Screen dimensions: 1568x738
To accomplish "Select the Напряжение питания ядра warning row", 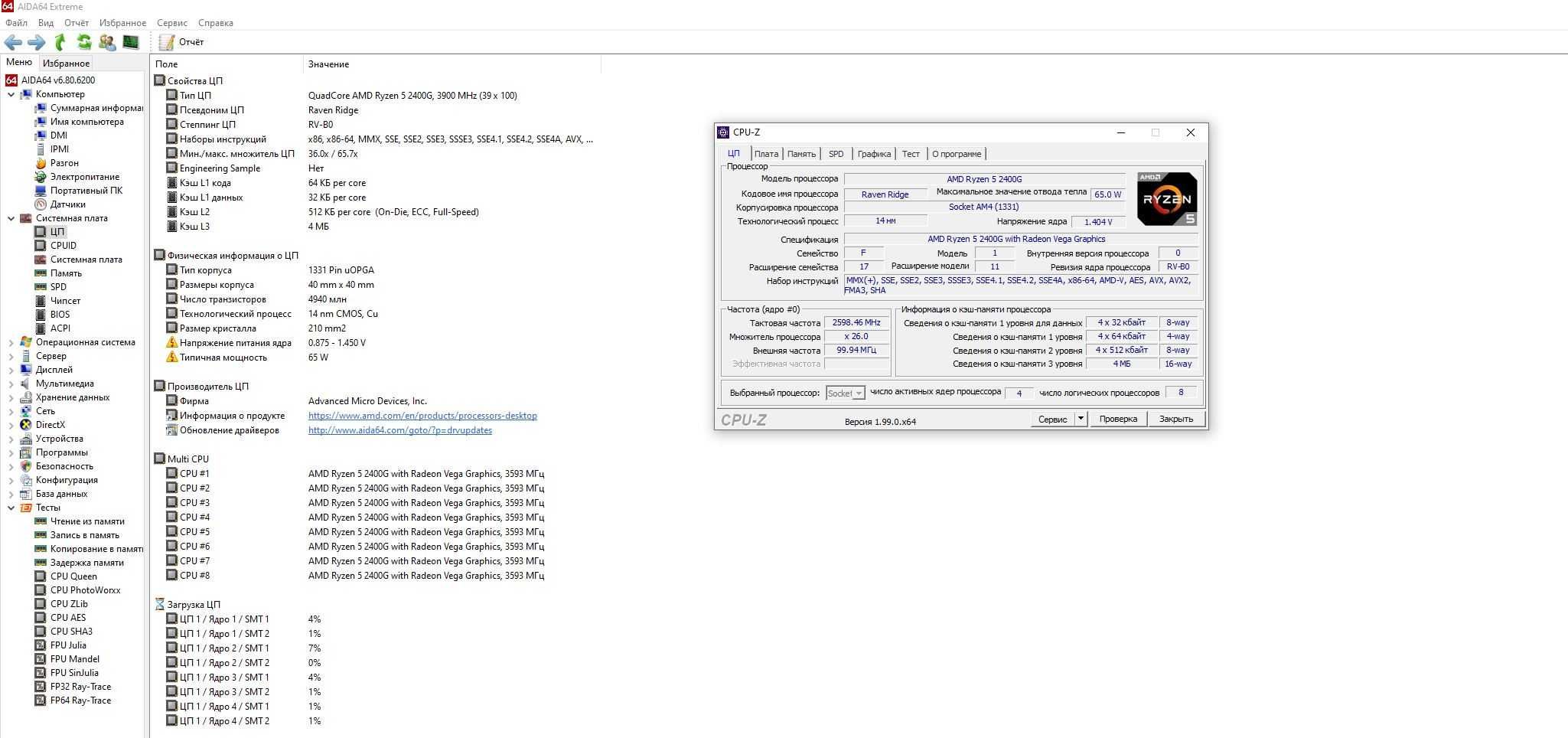I will (x=267, y=343).
